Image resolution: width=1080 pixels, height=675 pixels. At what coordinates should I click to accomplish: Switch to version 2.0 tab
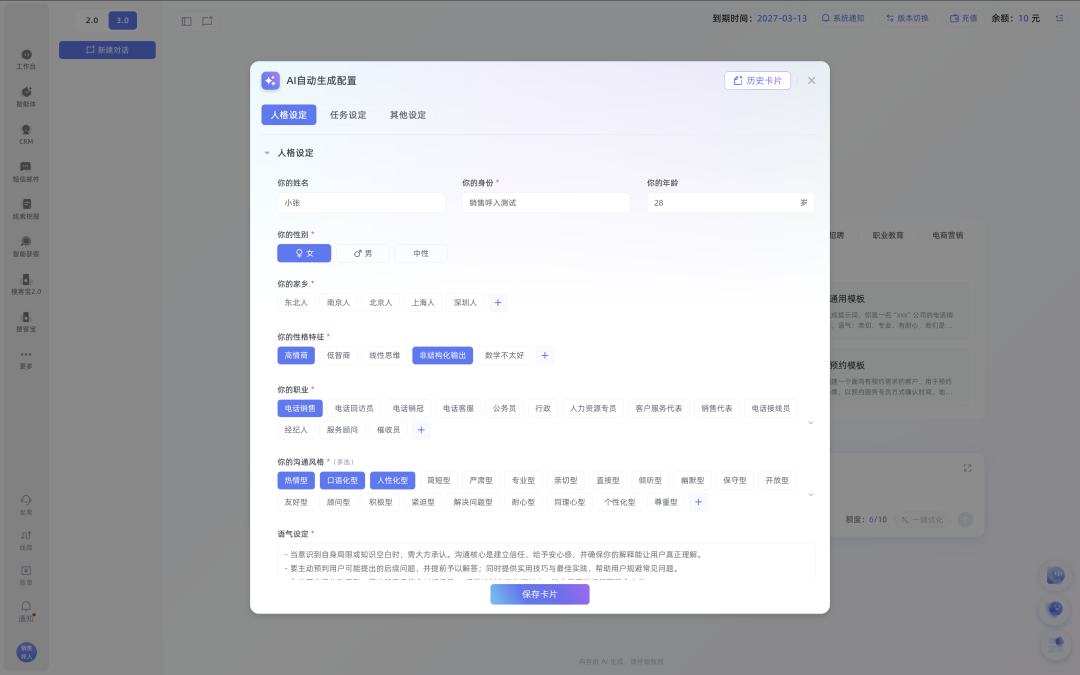(x=92, y=20)
